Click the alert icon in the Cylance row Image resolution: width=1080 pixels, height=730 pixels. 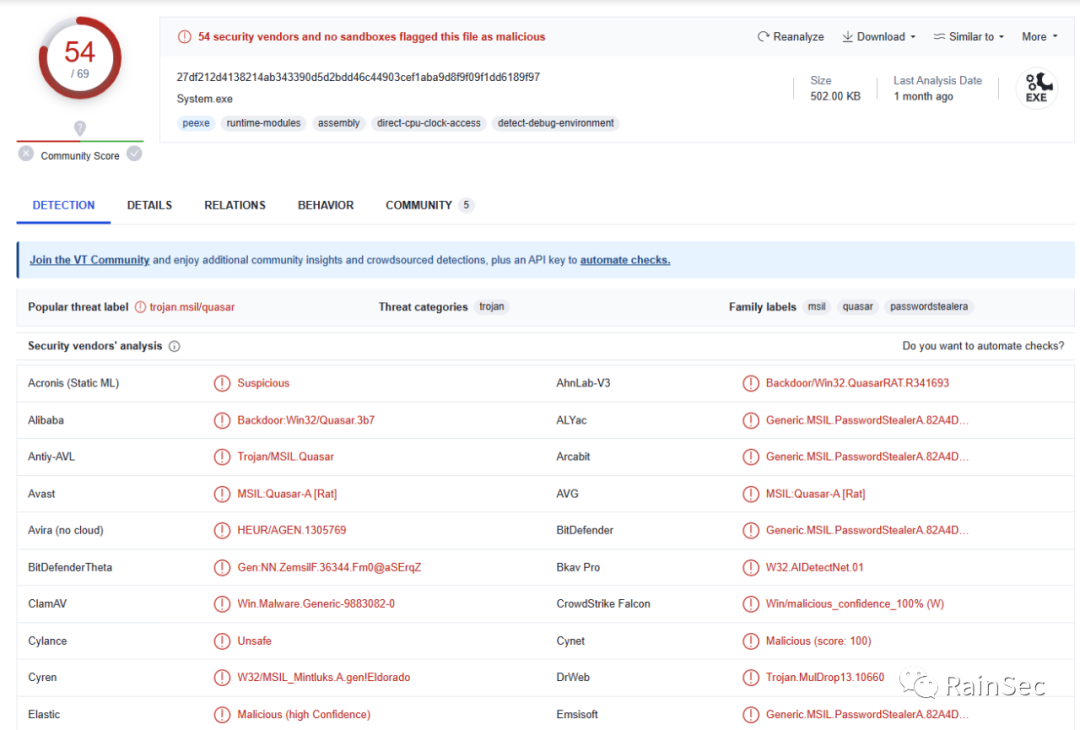pyautogui.click(x=222, y=641)
